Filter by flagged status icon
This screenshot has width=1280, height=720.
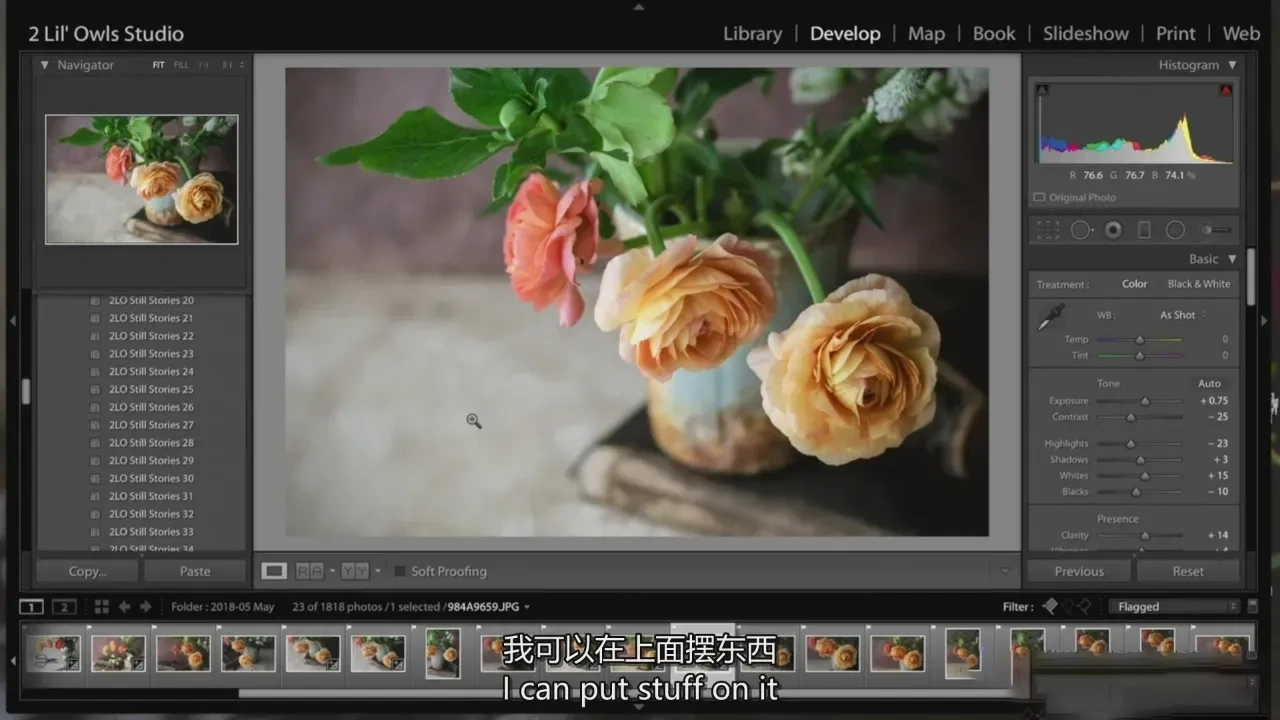pyautogui.click(x=1049, y=606)
